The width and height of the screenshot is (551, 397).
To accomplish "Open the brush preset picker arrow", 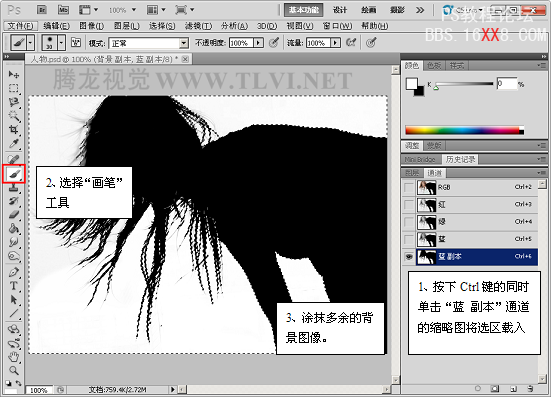I will pyautogui.click(x=61, y=43).
